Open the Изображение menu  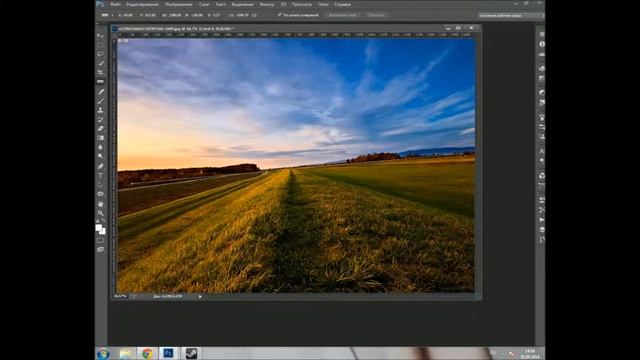[x=178, y=4]
